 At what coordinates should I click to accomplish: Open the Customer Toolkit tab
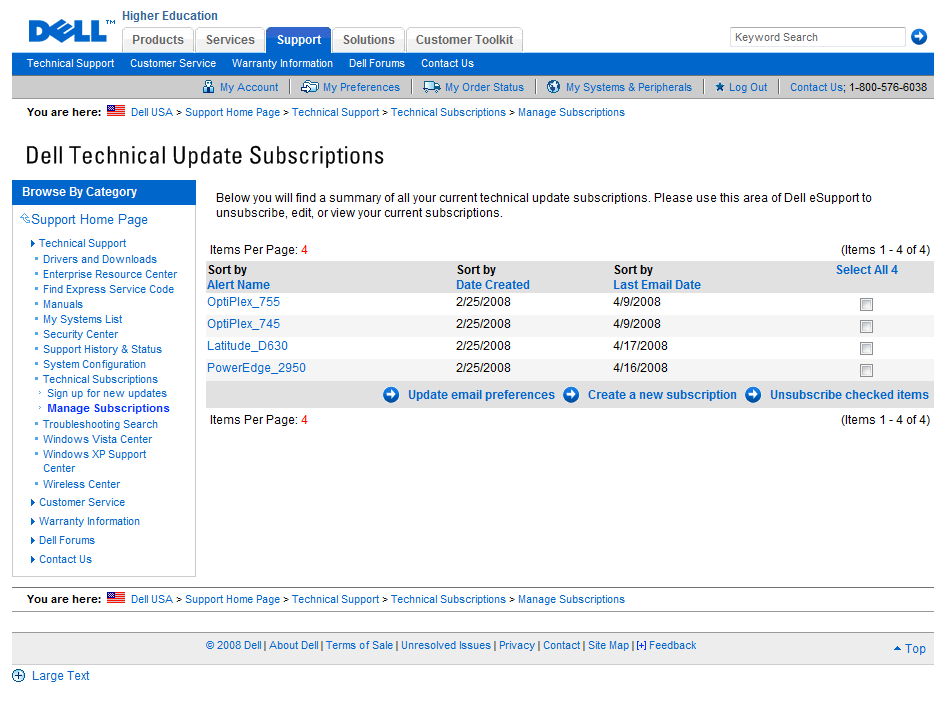tap(464, 40)
